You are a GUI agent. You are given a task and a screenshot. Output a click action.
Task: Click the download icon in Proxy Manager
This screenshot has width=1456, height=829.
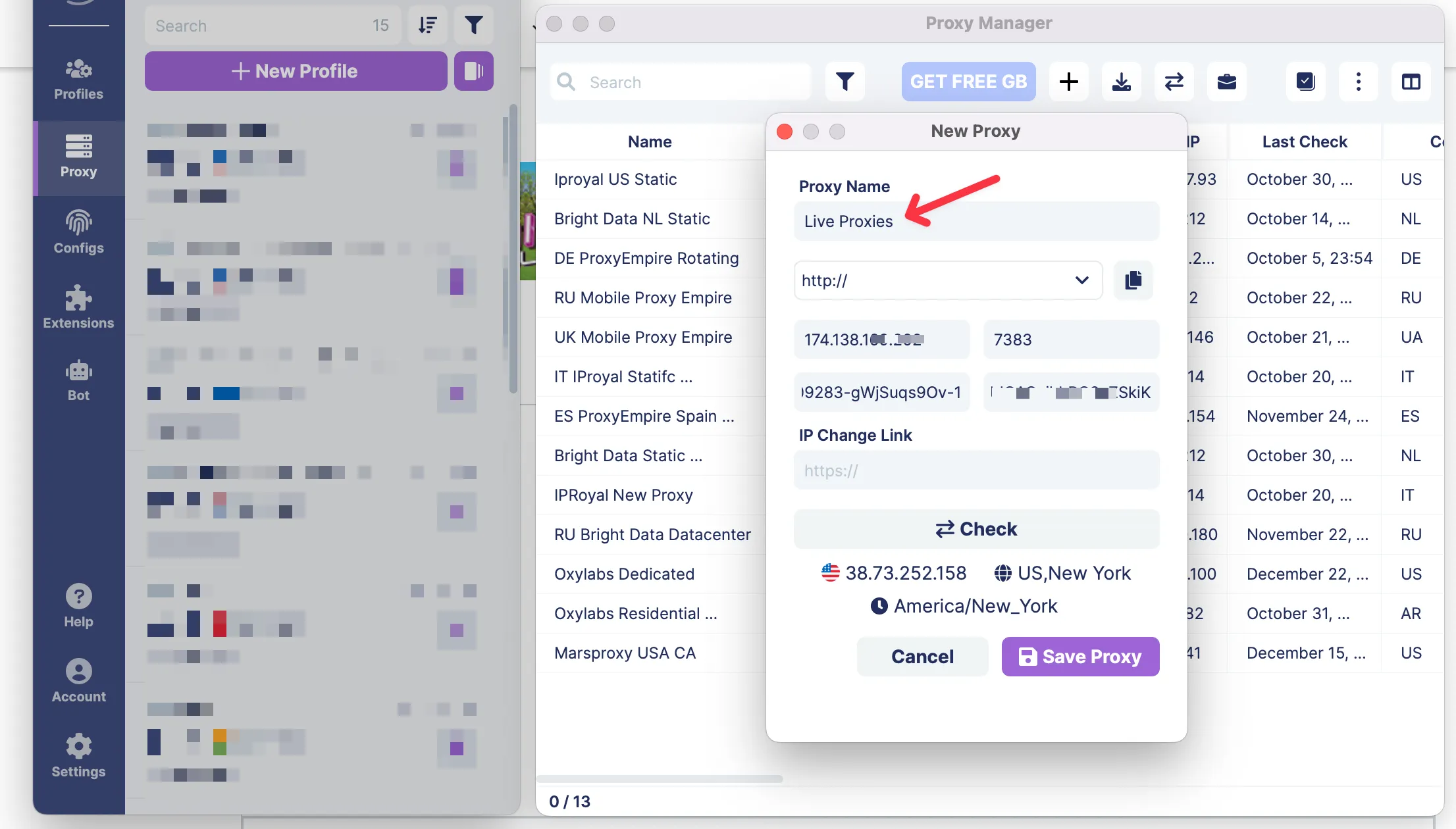point(1121,80)
